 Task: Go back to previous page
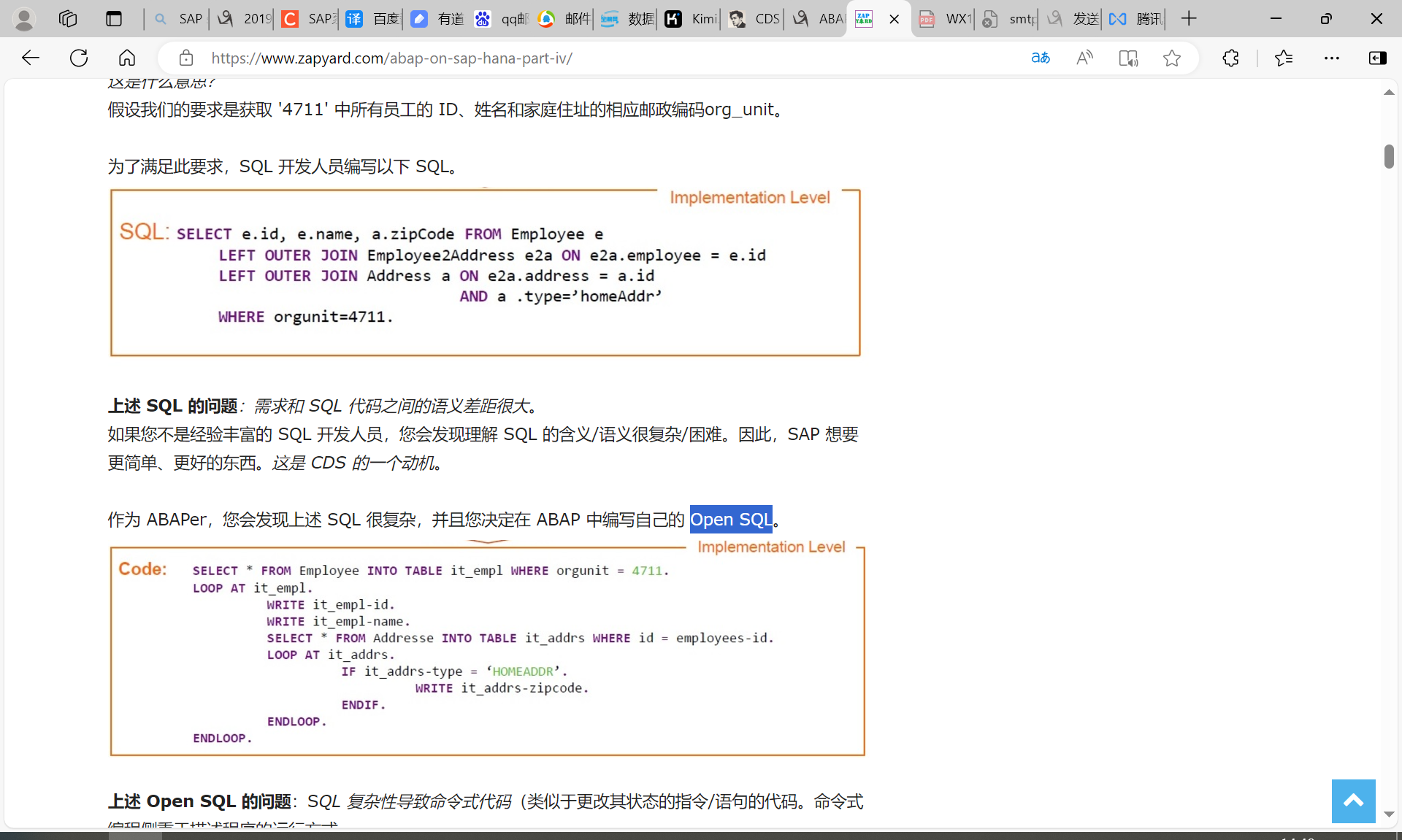tap(30, 58)
